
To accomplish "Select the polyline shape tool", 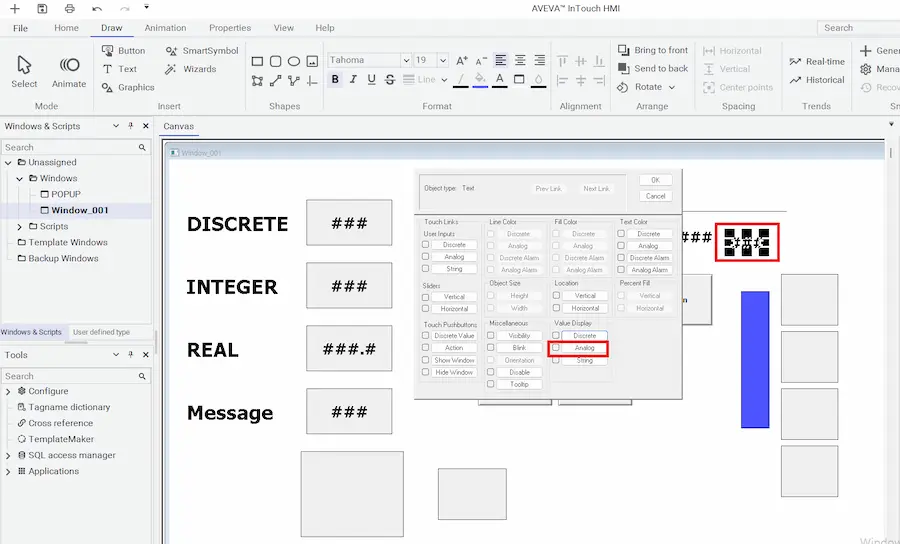I will (x=294, y=81).
